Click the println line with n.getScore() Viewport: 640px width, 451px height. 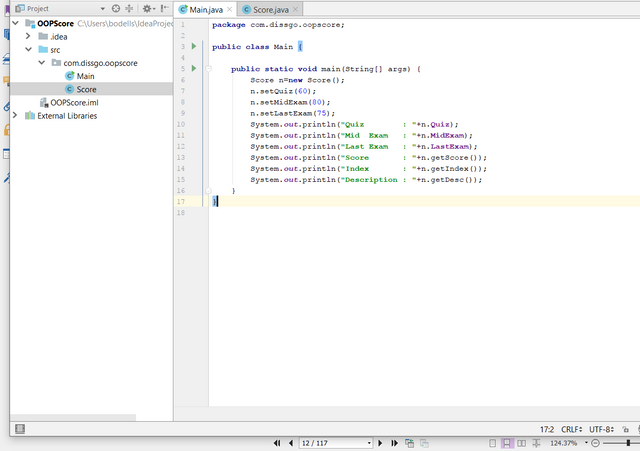point(368,158)
